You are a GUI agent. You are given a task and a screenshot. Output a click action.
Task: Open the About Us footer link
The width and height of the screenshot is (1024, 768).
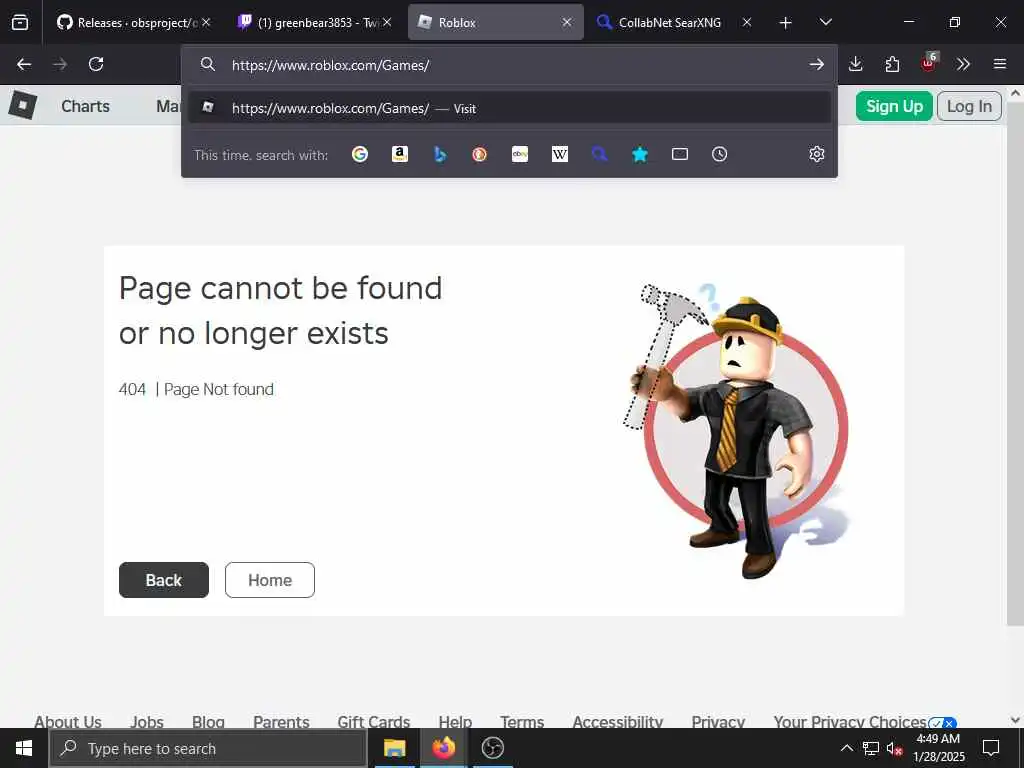click(x=68, y=721)
